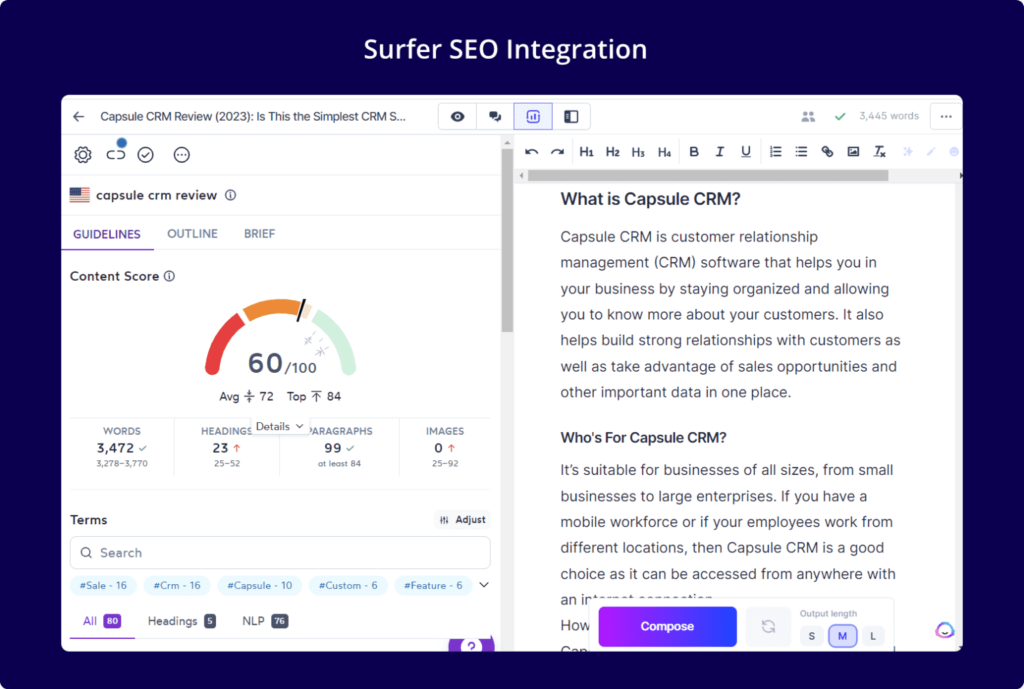Image resolution: width=1024 pixels, height=689 pixels.
Task: Click the insert link icon in toolbar
Action: point(827,152)
